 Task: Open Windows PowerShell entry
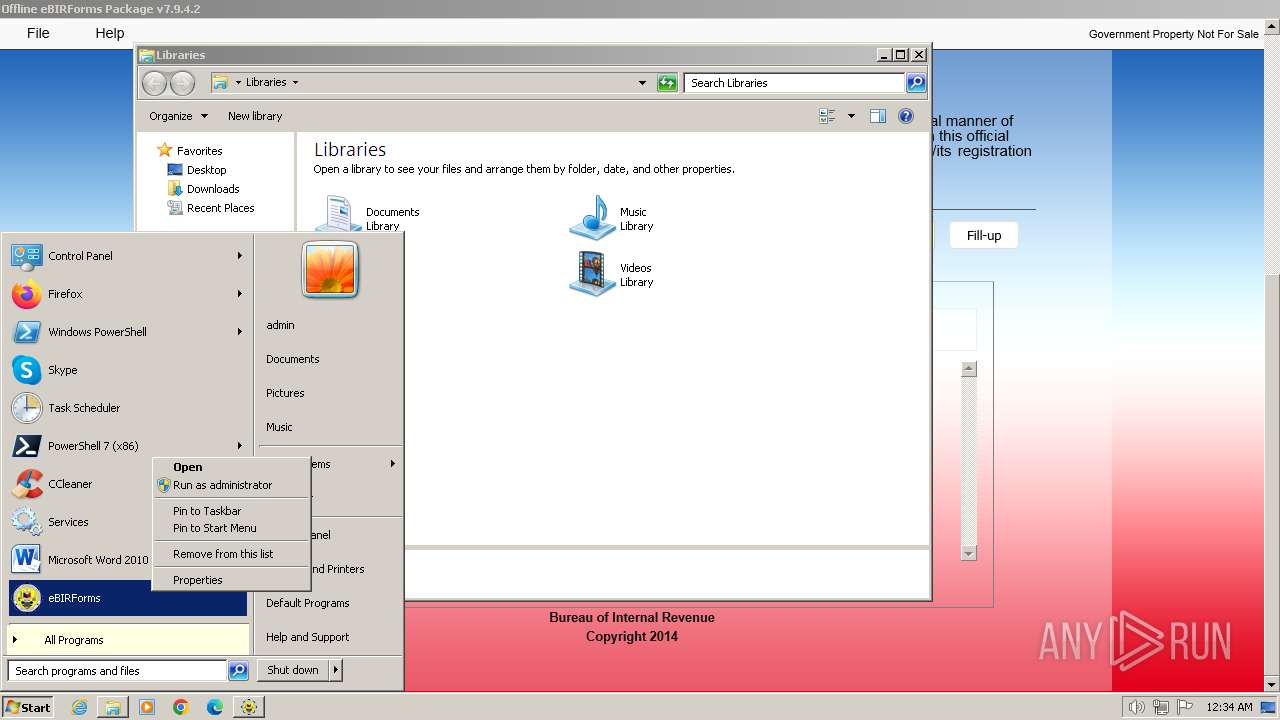(128, 332)
